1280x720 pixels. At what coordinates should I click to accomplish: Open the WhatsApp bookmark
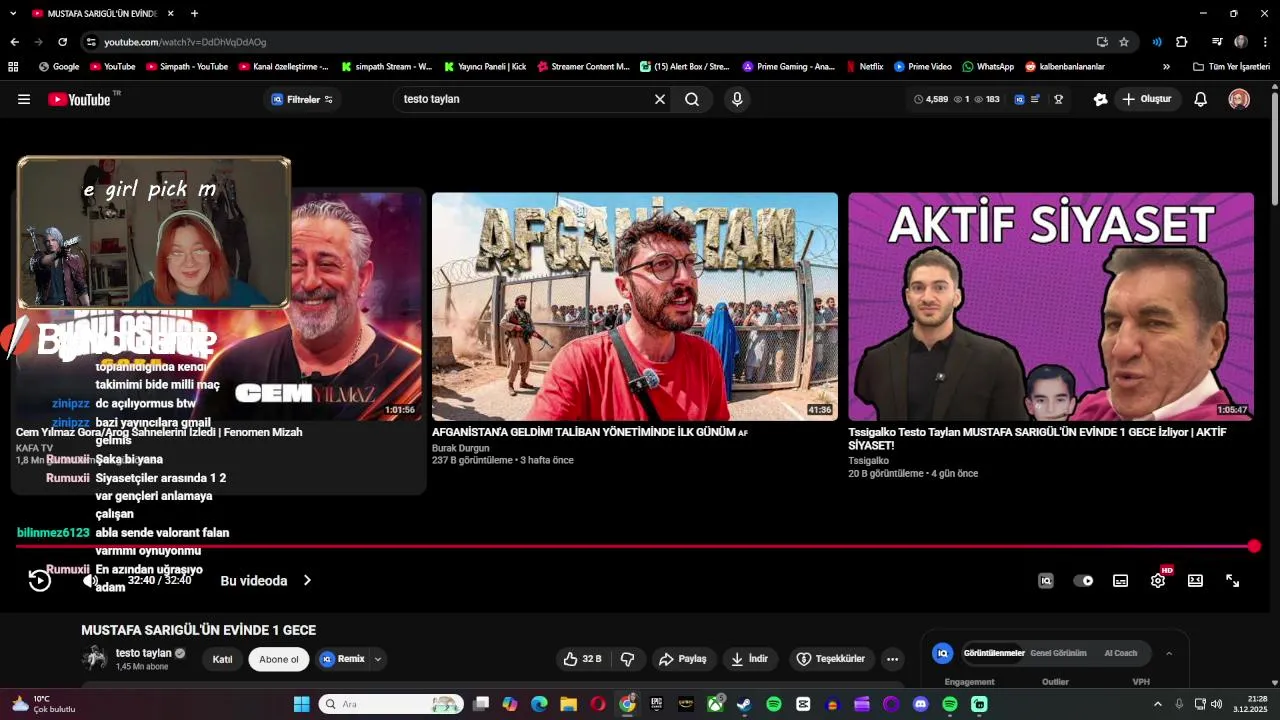click(988, 67)
